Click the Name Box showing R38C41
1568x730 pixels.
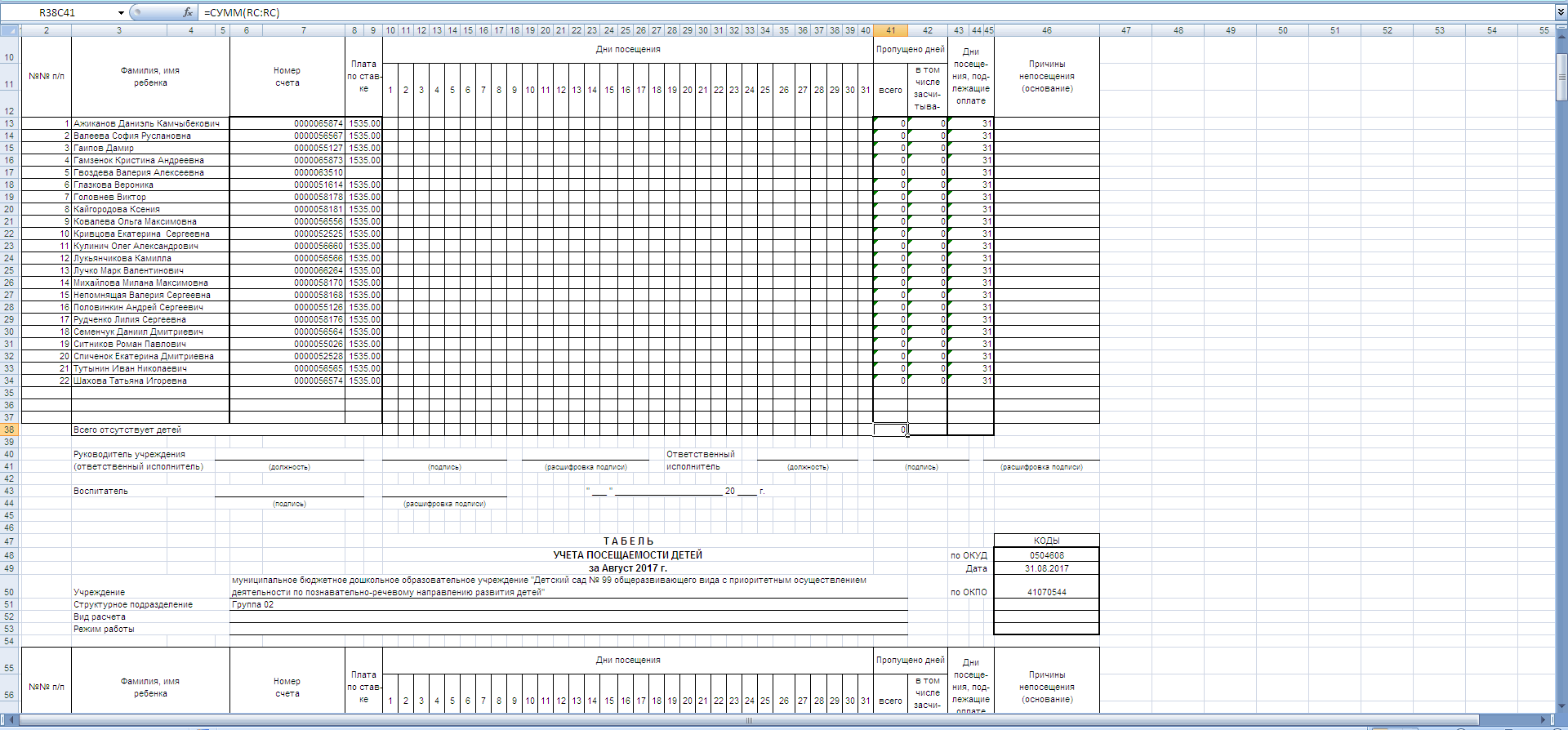point(57,13)
